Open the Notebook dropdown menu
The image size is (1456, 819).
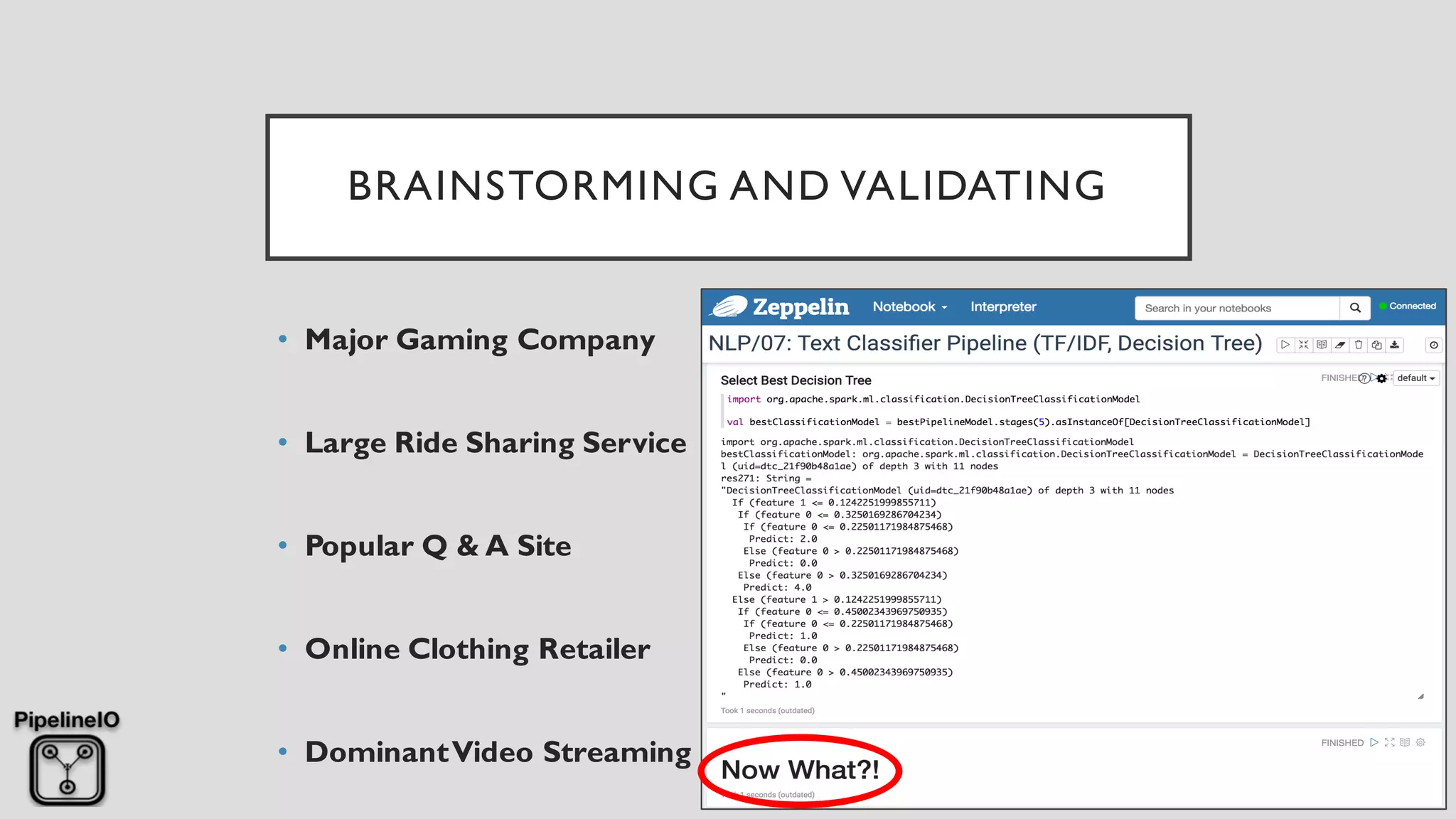click(910, 307)
